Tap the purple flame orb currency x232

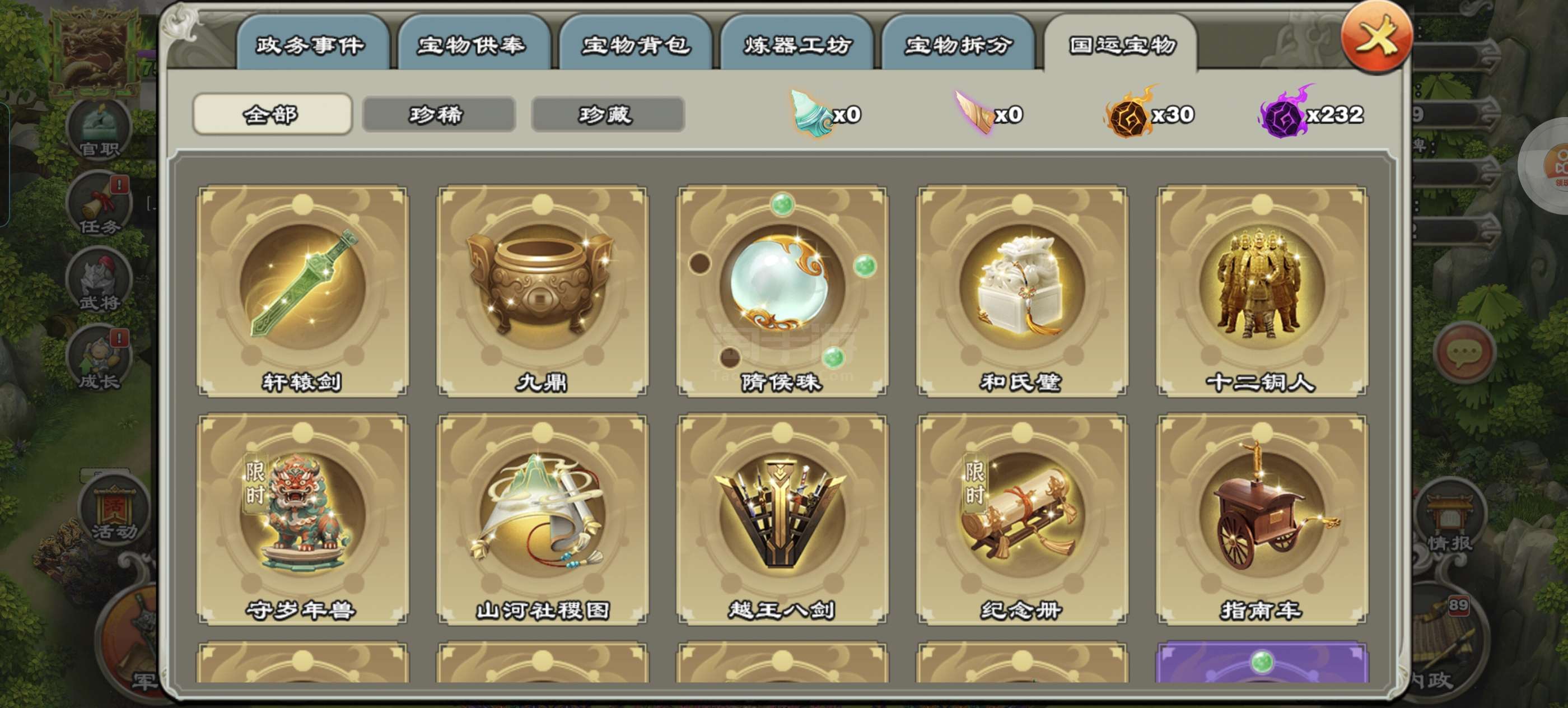coord(1310,113)
